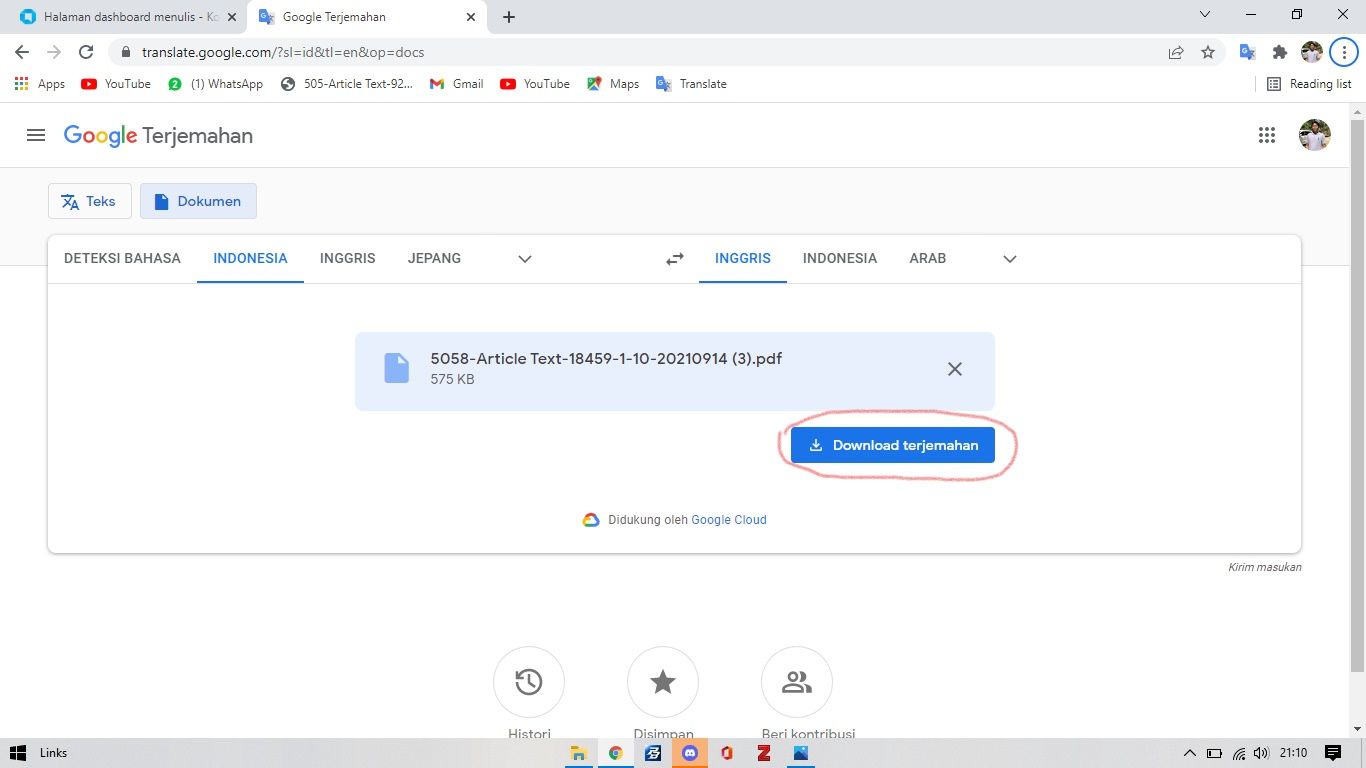Click the Google Terjemahan logo

click(158, 136)
